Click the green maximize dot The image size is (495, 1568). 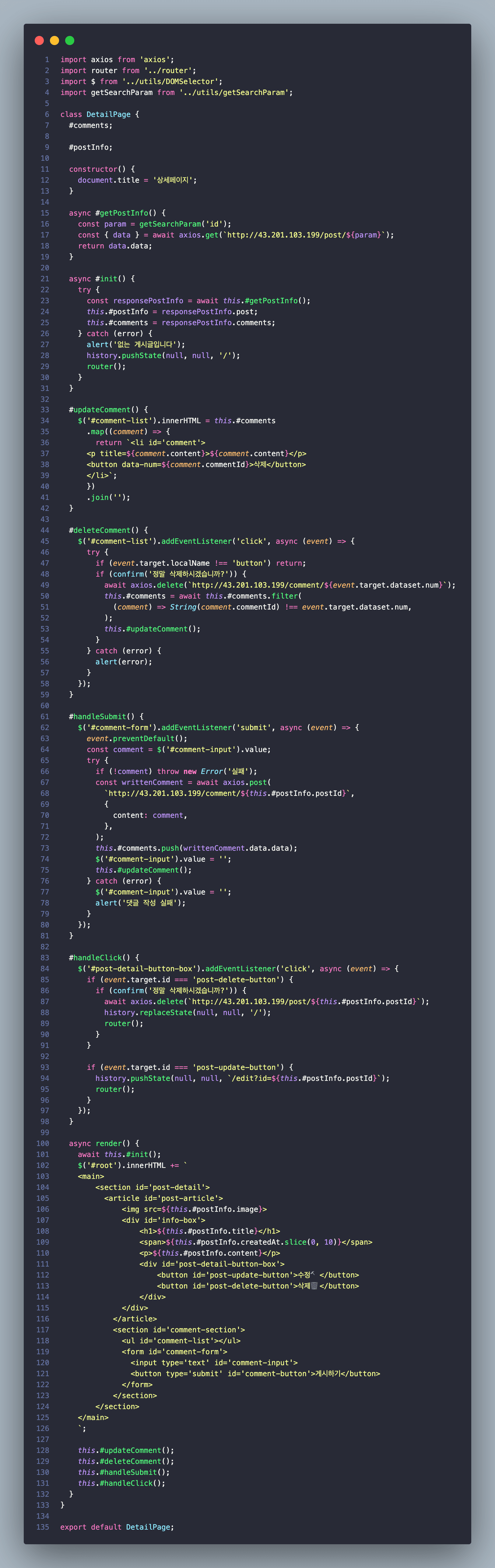(x=69, y=40)
